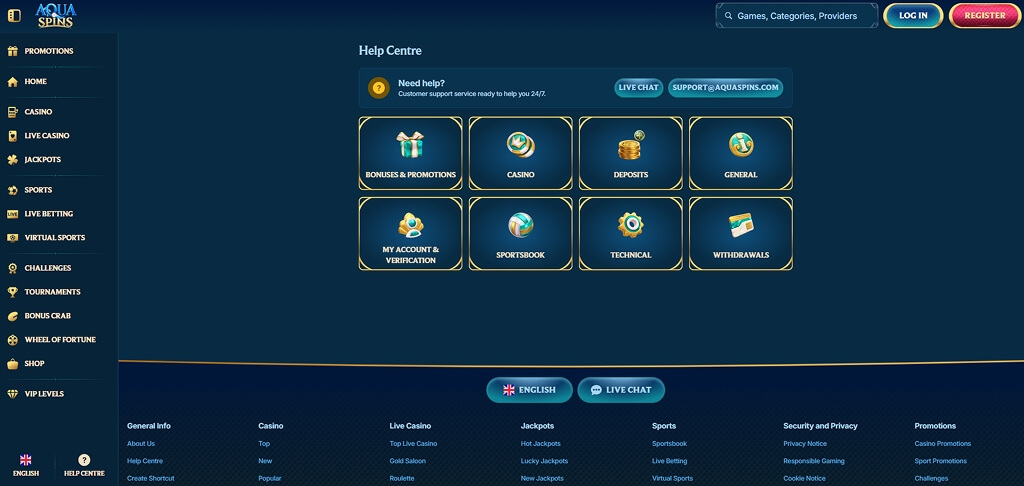Open the New link under Casino footer
The image size is (1024, 486).
coord(265,461)
